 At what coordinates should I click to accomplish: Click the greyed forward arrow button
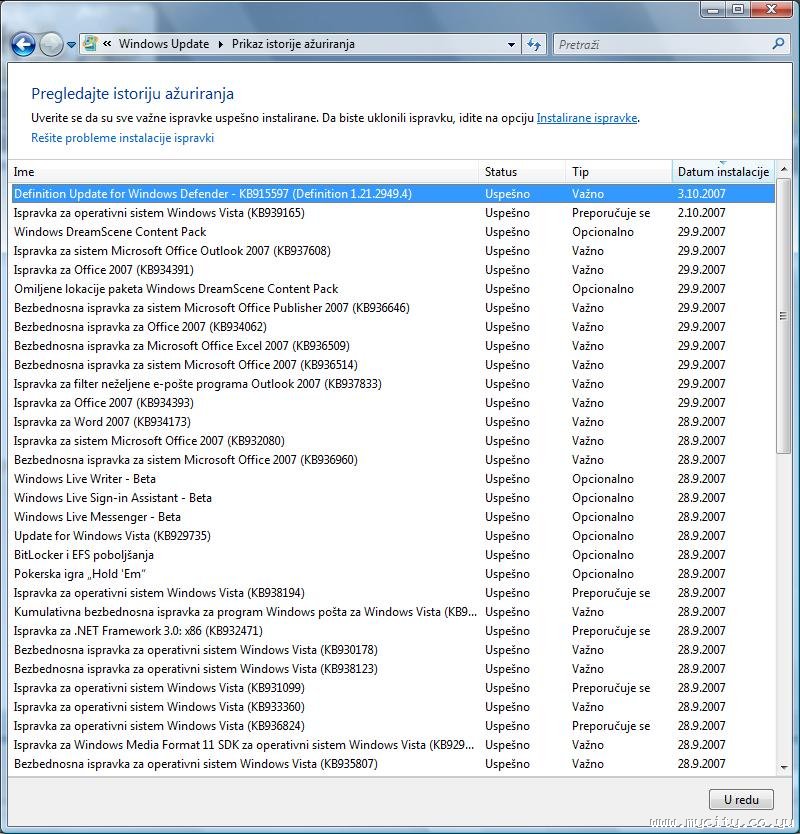pos(52,44)
